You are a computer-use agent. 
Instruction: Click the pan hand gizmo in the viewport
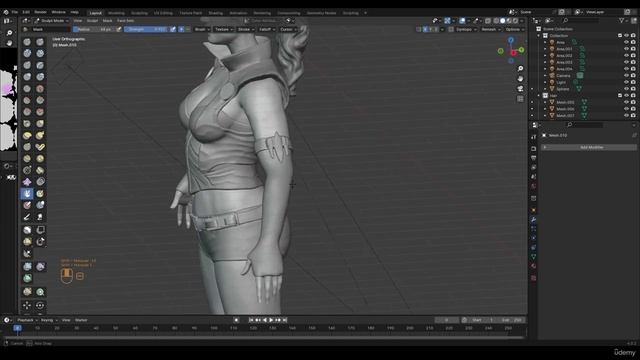[520, 78]
